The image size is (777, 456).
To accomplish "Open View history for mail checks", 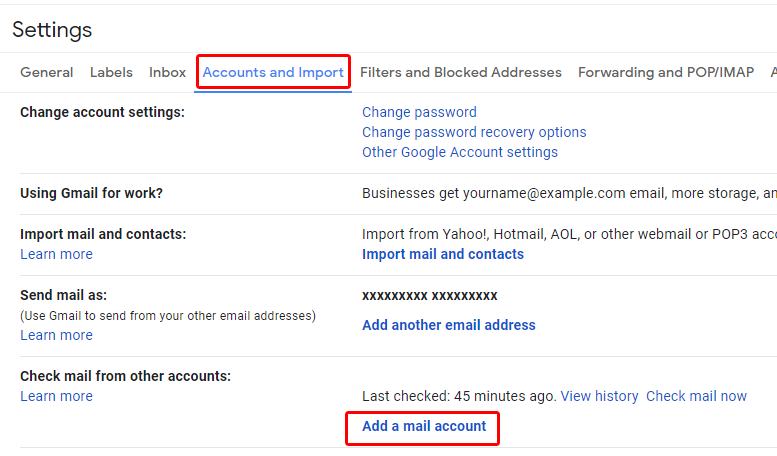I will pos(599,396).
